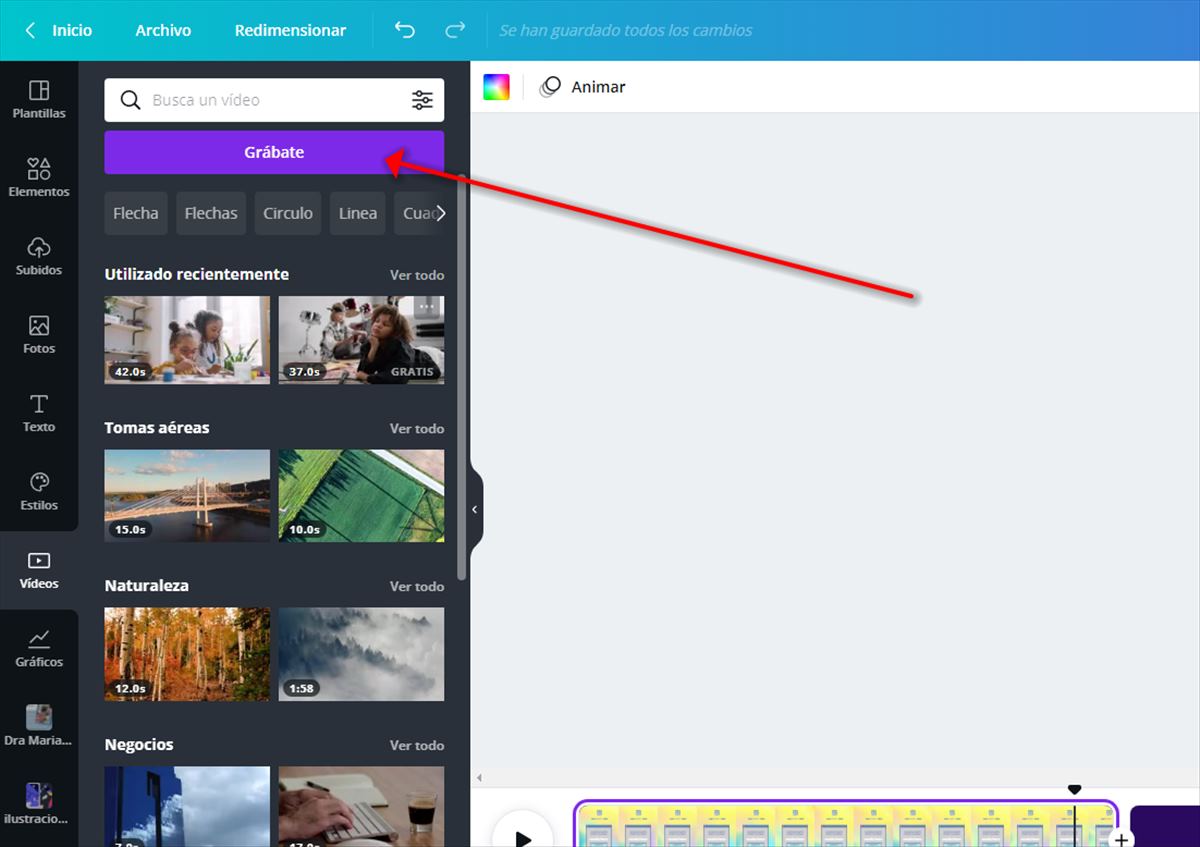Open the rainbow background color picker

496,87
